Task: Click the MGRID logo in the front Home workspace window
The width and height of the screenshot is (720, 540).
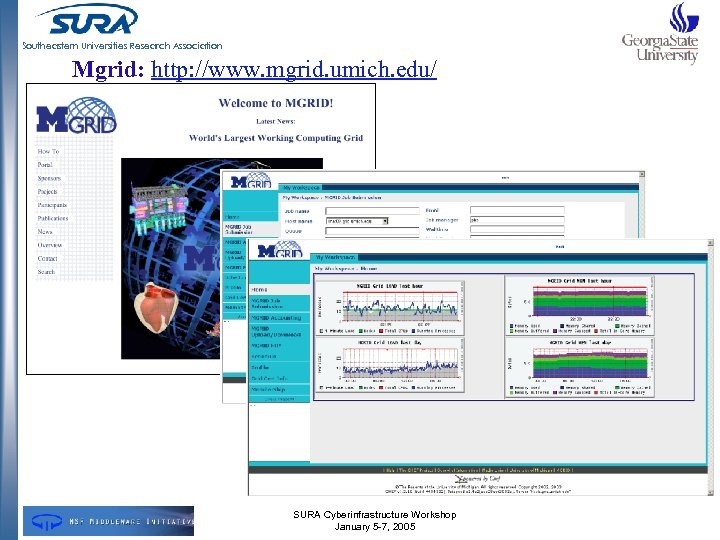Action: click(280, 250)
